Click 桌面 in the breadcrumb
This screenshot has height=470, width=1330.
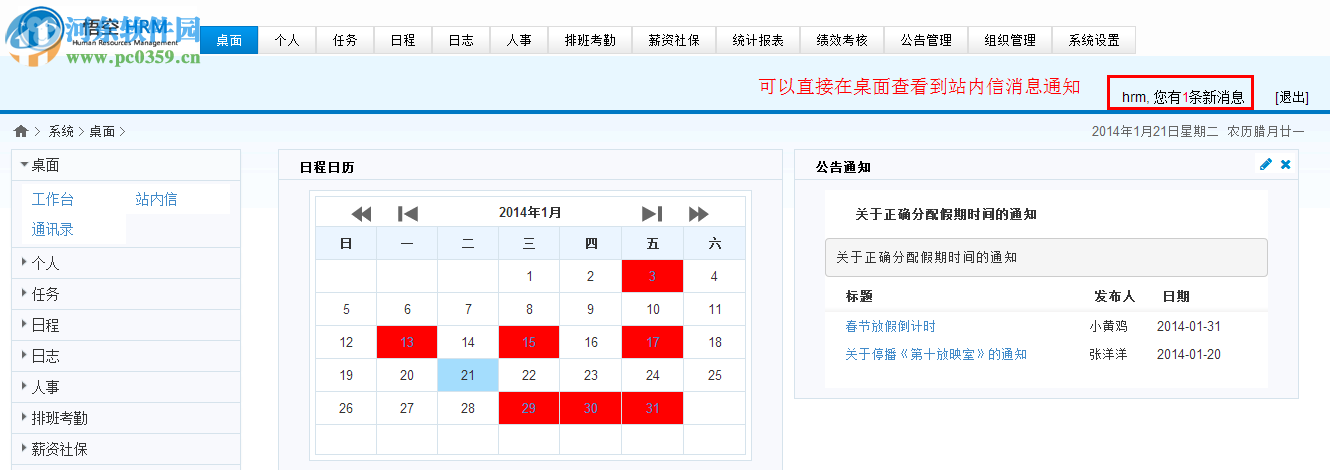pyautogui.click(x=102, y=131)
